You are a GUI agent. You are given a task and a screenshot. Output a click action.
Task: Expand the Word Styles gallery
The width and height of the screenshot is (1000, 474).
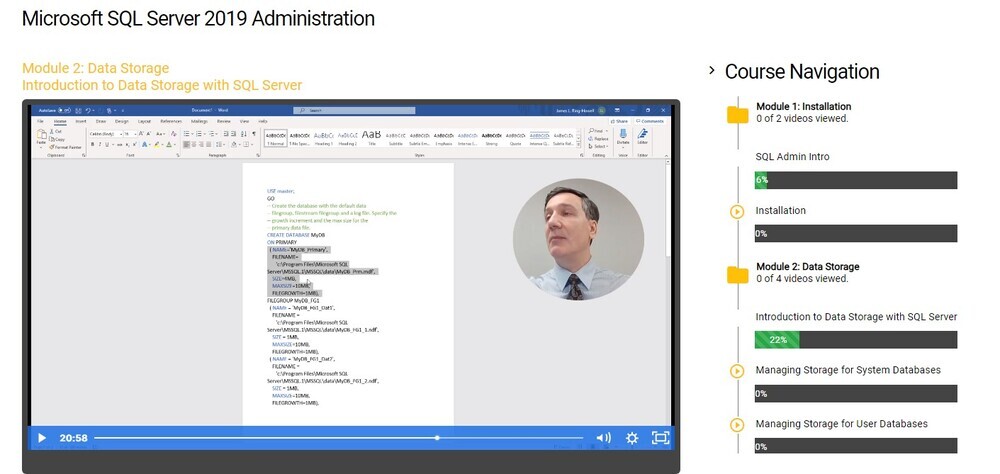(578, 145)
